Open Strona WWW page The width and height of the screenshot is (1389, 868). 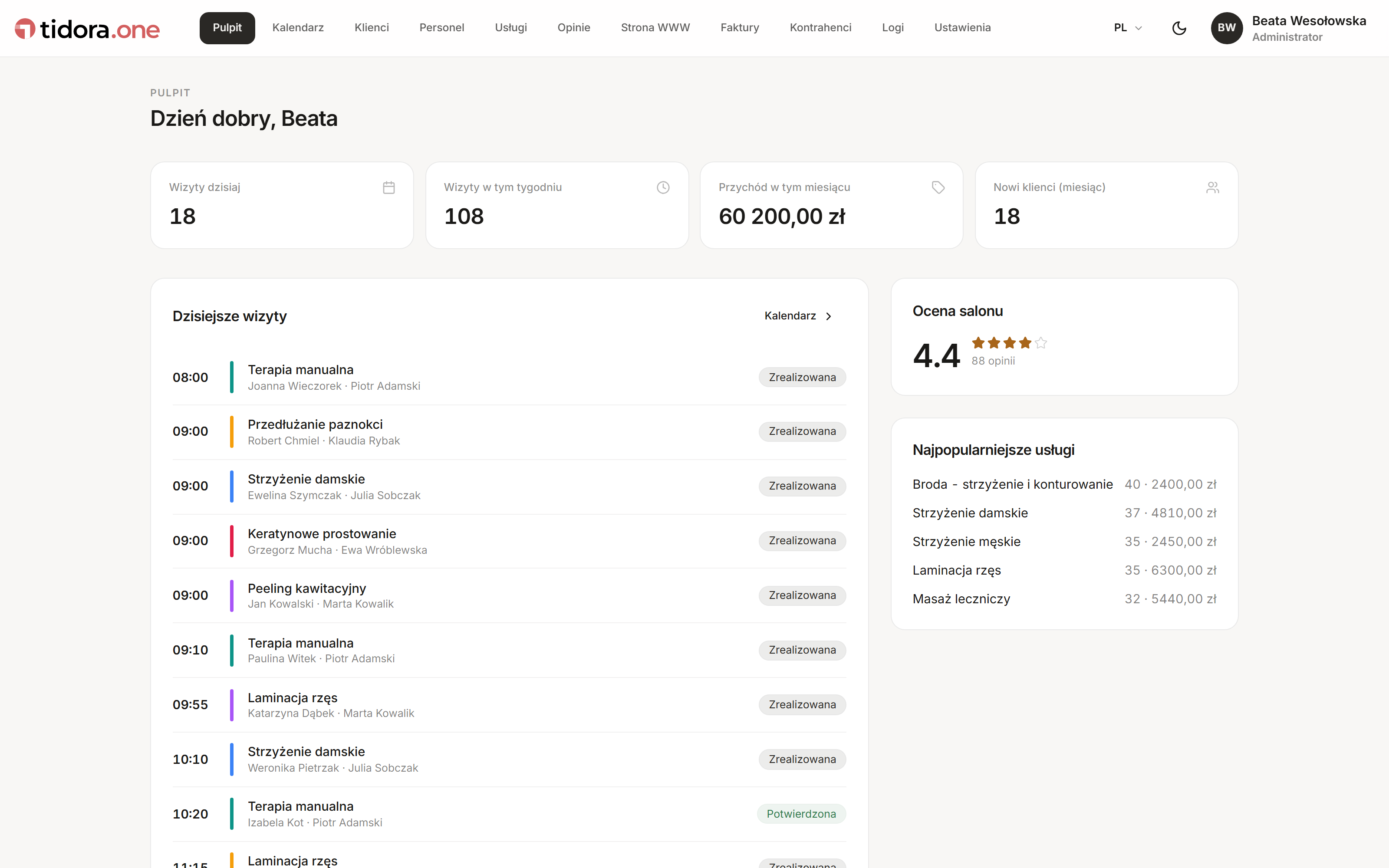click(655, 28)
